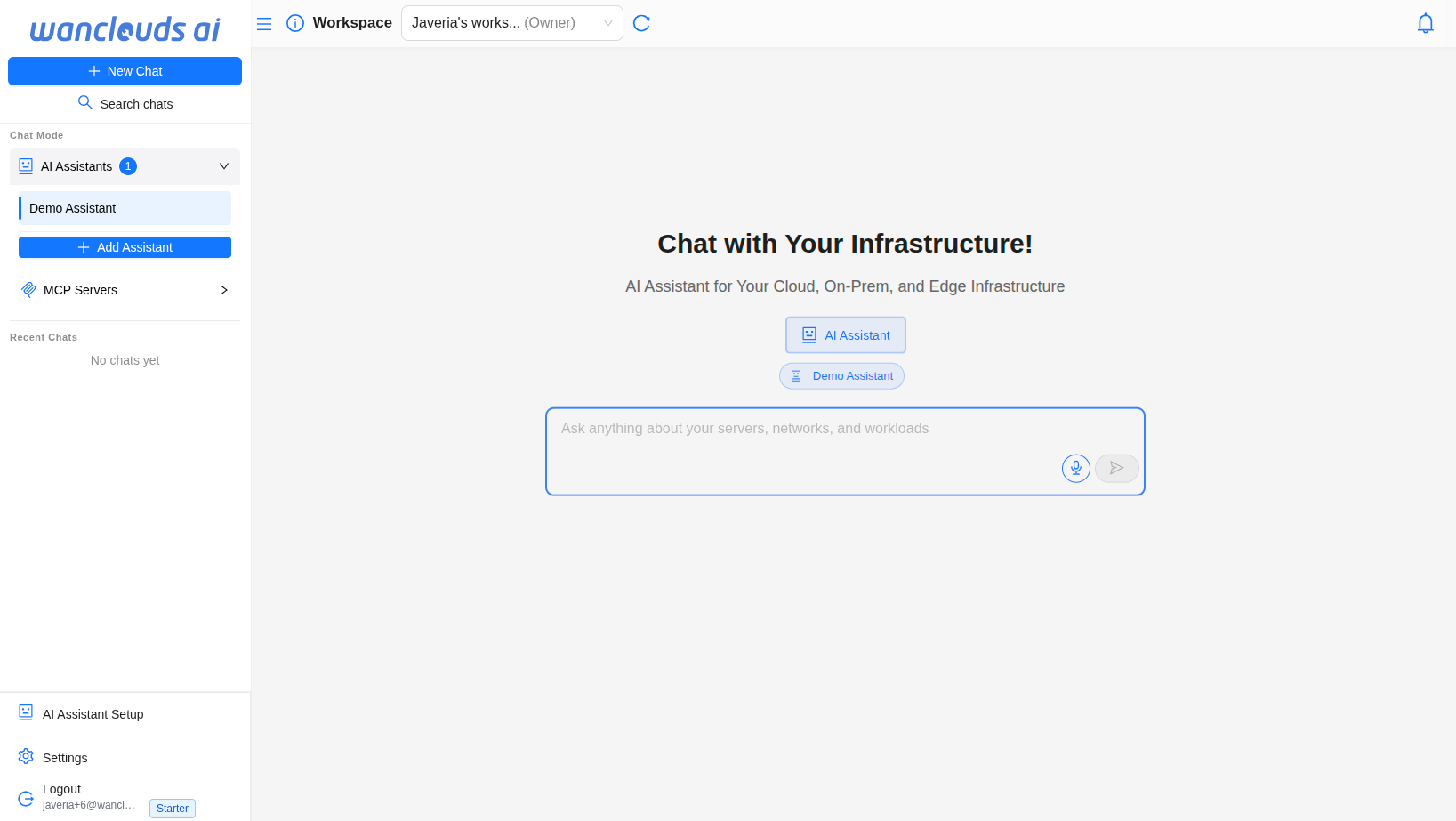Click the wanclouds ai logo

tap(125, 29)
